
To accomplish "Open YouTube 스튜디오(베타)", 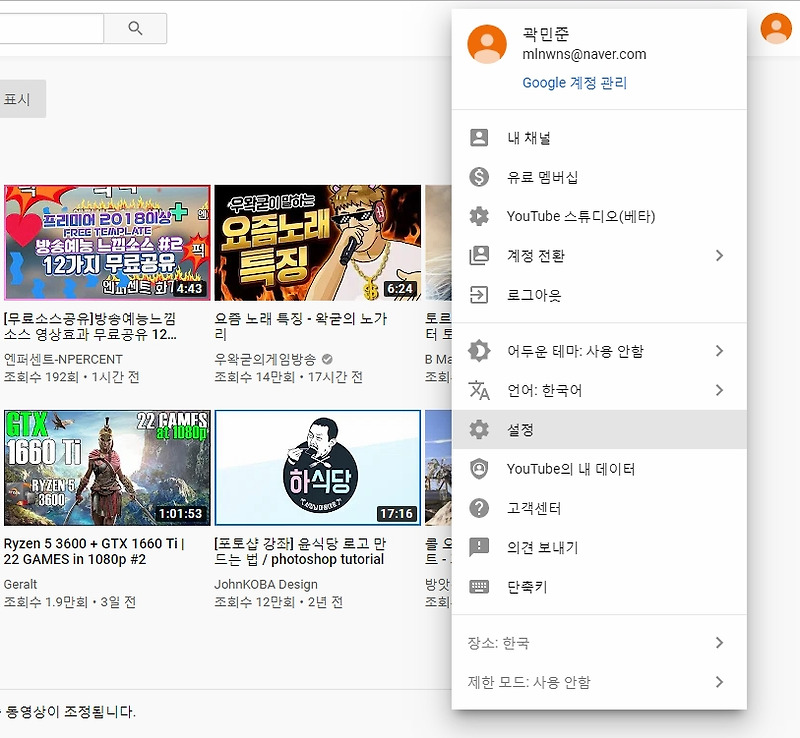I will click(599, 216).
